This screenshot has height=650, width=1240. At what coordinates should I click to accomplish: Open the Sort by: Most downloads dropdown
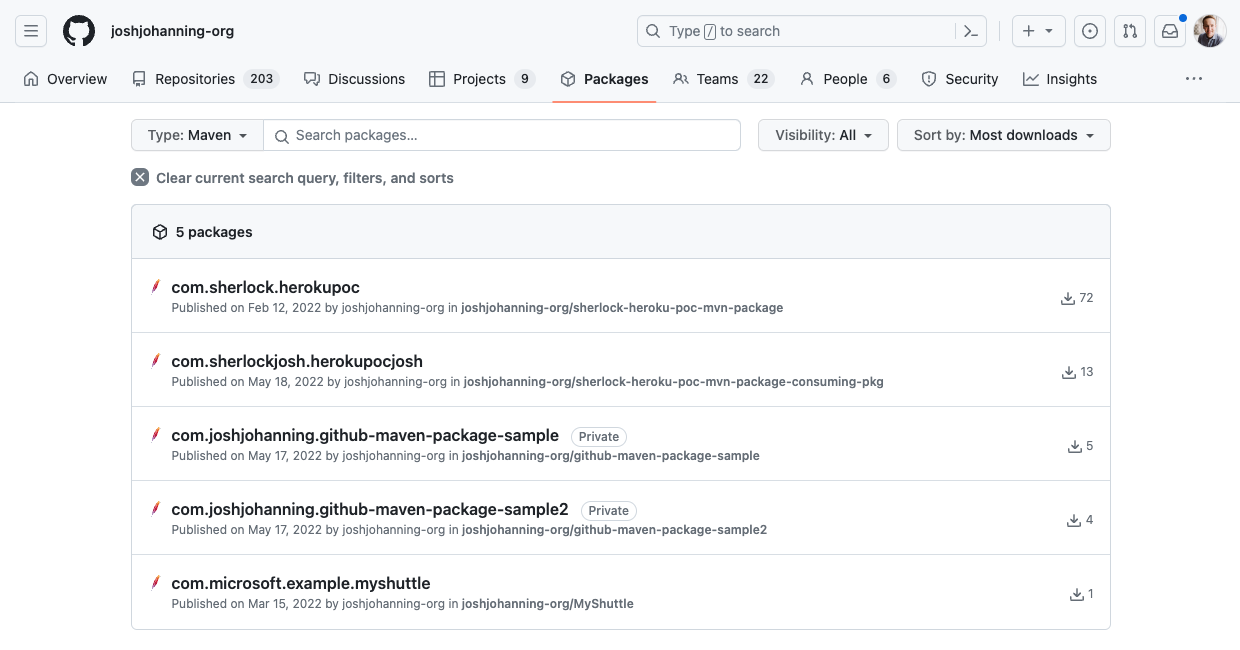pos(1003,134)
